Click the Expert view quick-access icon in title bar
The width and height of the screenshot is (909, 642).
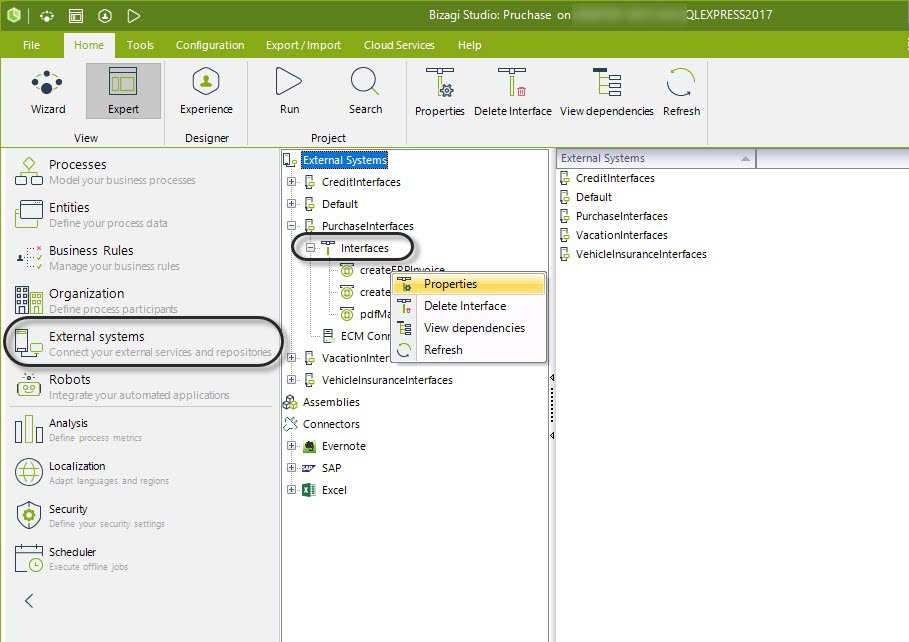[76, 16]
